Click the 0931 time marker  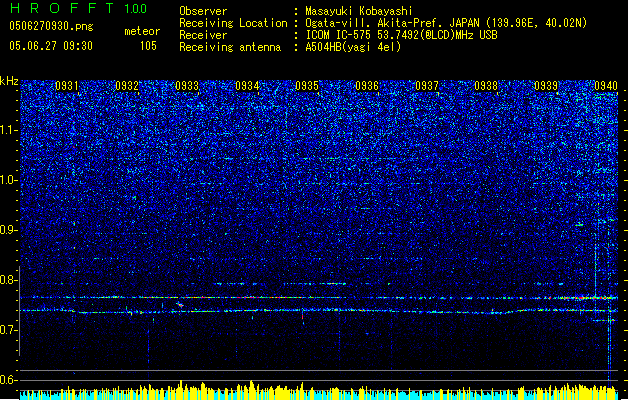[67, 86]
